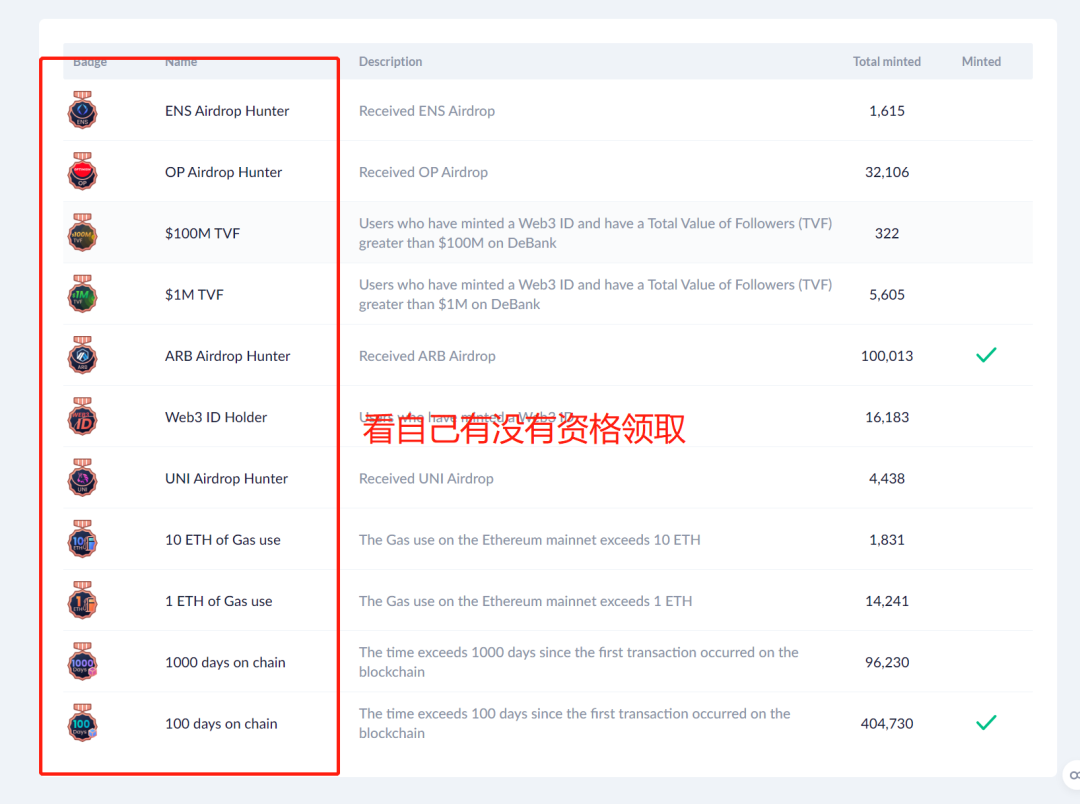Click the greater than $100M TVF description
Screen dimensions: 1080x804
(595, 233)
